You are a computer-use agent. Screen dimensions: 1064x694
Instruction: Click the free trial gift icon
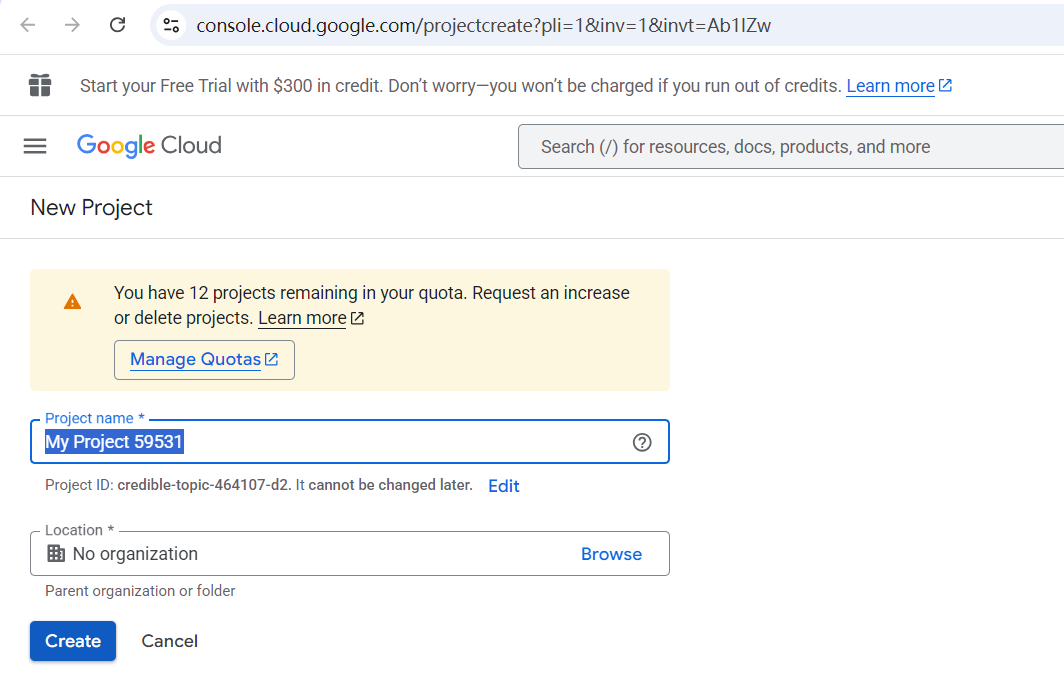[x=40, y=85]
